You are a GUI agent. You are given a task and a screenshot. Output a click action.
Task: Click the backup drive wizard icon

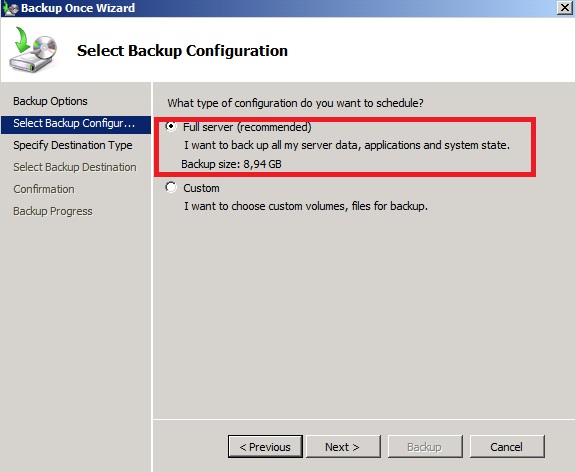coord(33,50)
